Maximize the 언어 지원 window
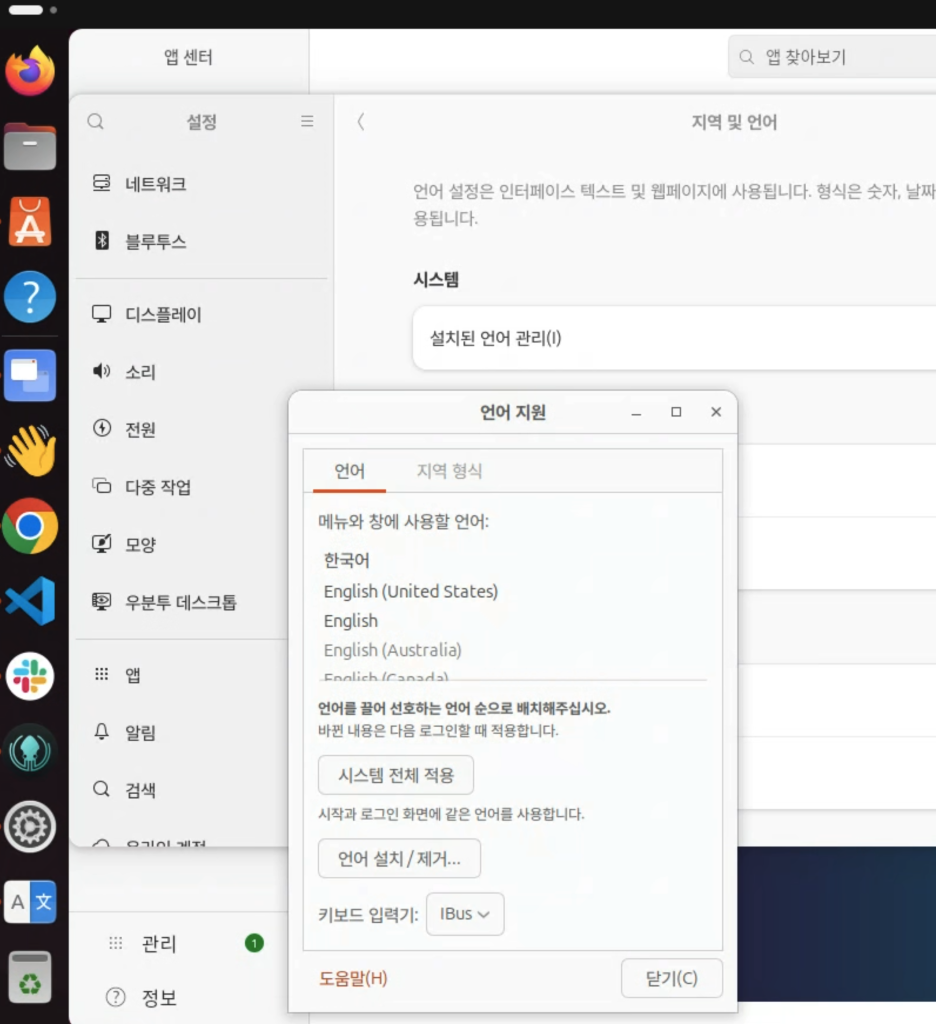Viewport: 936px width, 1024px height. tap(676, 412)
